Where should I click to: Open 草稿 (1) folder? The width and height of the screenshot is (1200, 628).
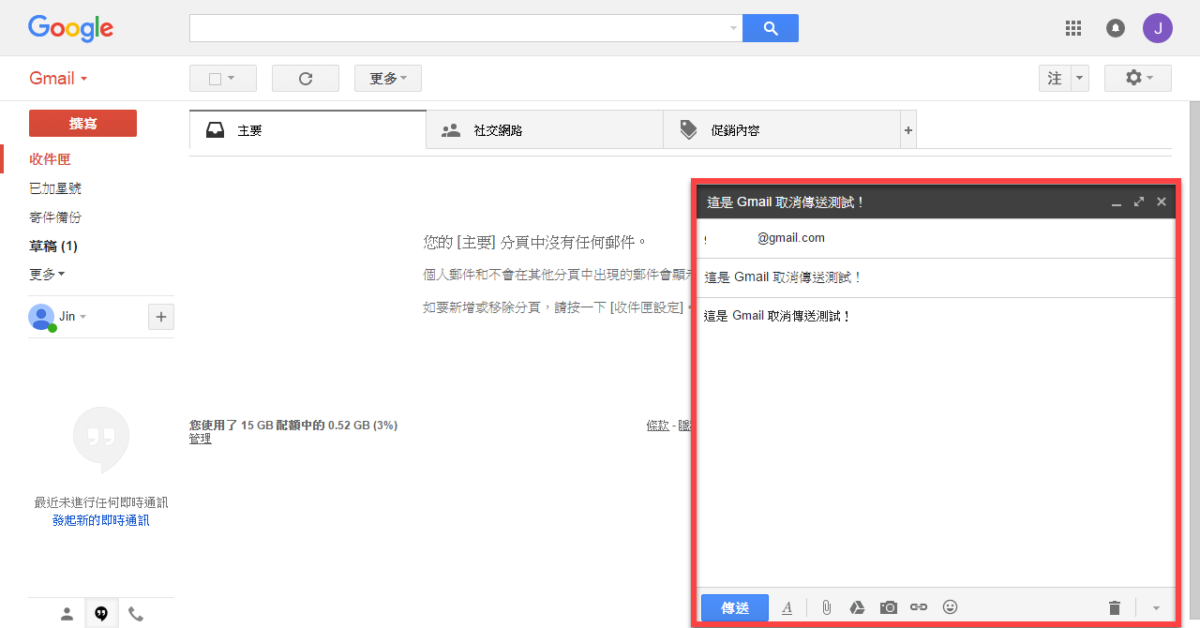(53, 246)
